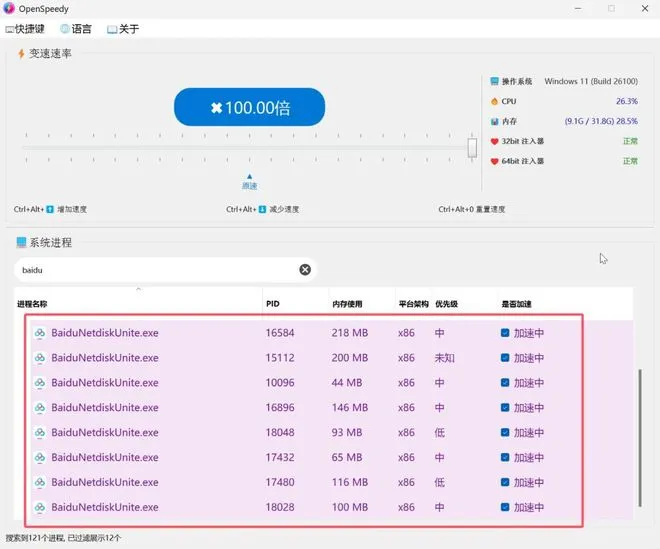Click the process icon in the PID 18048 row
660x549 pixels.
click(x=40, y=433)
